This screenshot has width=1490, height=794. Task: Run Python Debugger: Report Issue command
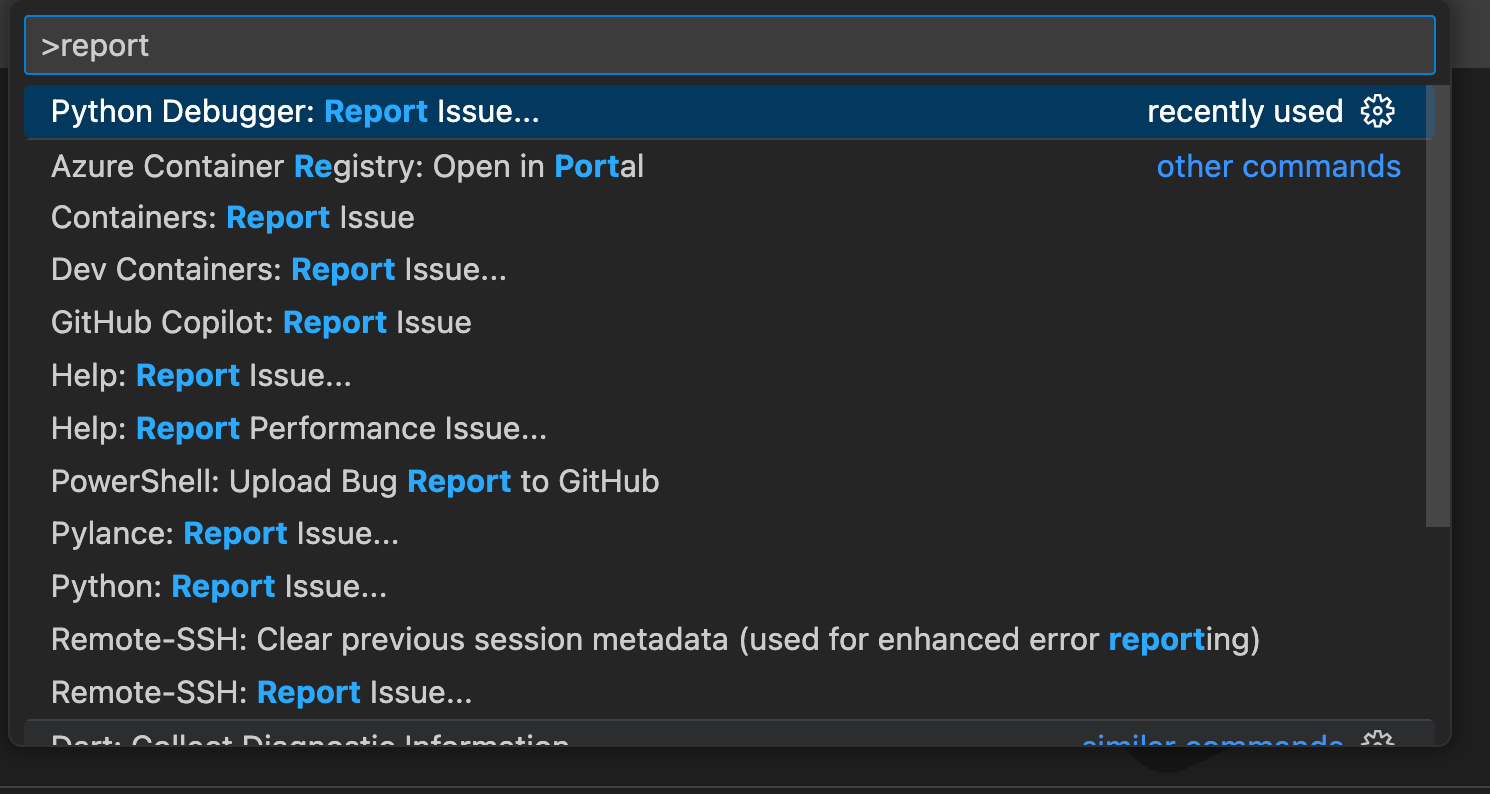[295, 112]
